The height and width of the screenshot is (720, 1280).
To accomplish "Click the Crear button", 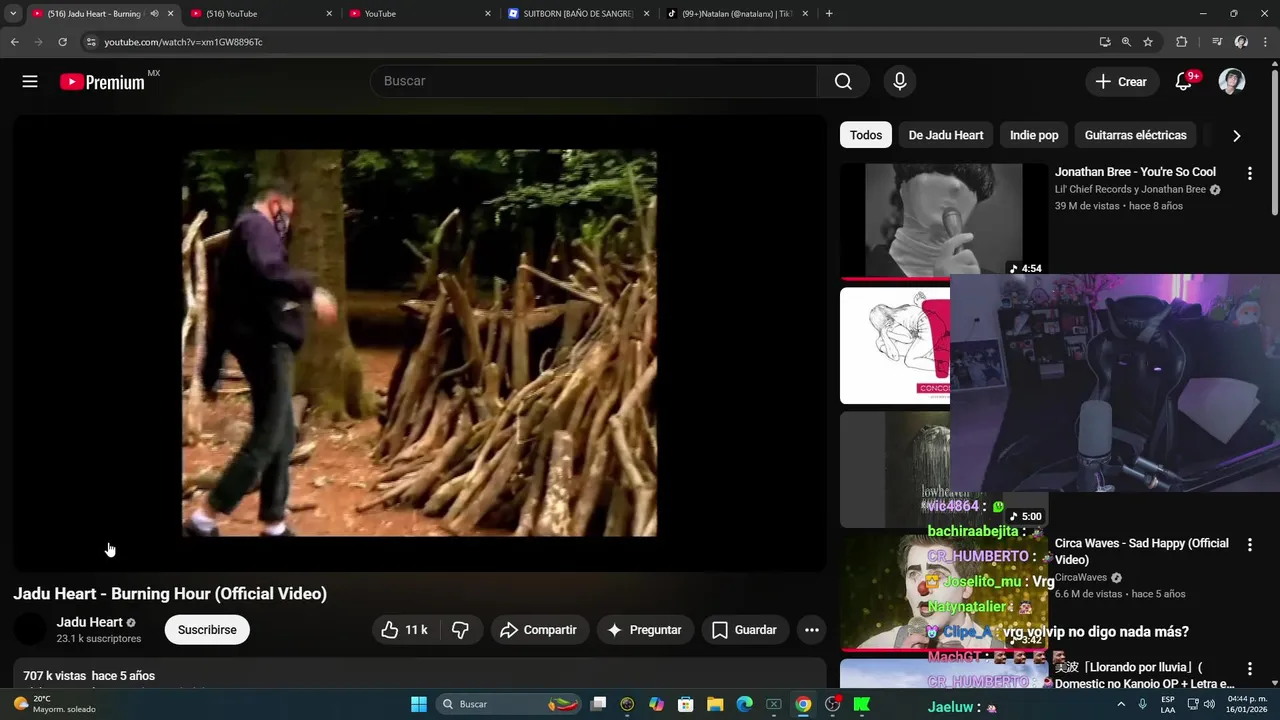I will 1122,82.
